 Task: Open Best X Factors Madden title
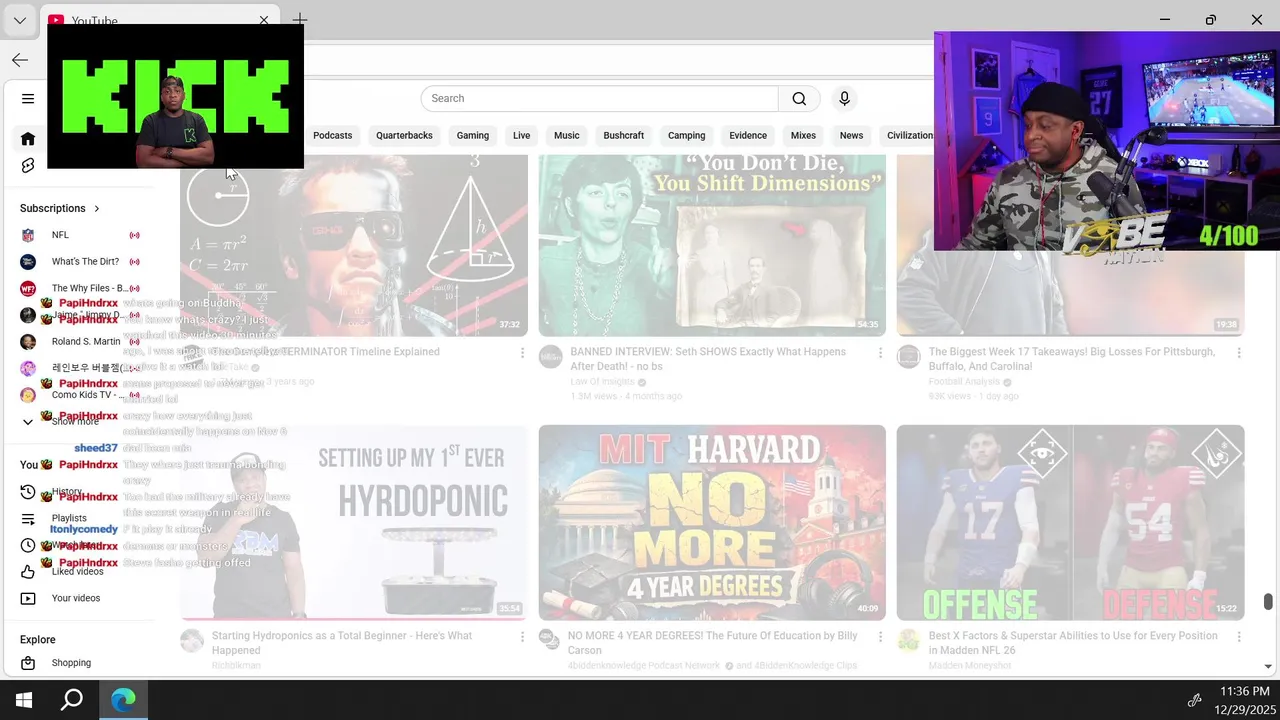1073,643
